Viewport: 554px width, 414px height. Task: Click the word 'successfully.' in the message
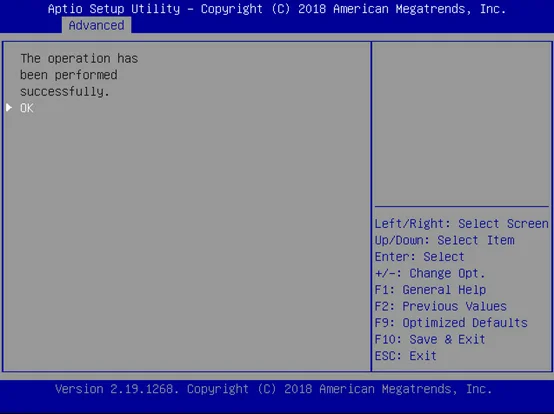click(65, 91)
